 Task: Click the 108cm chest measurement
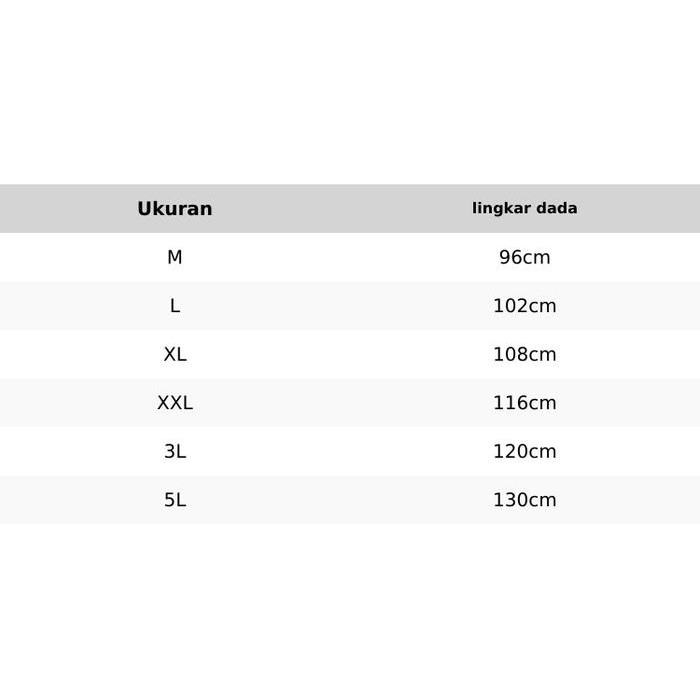tap(524, 354)
